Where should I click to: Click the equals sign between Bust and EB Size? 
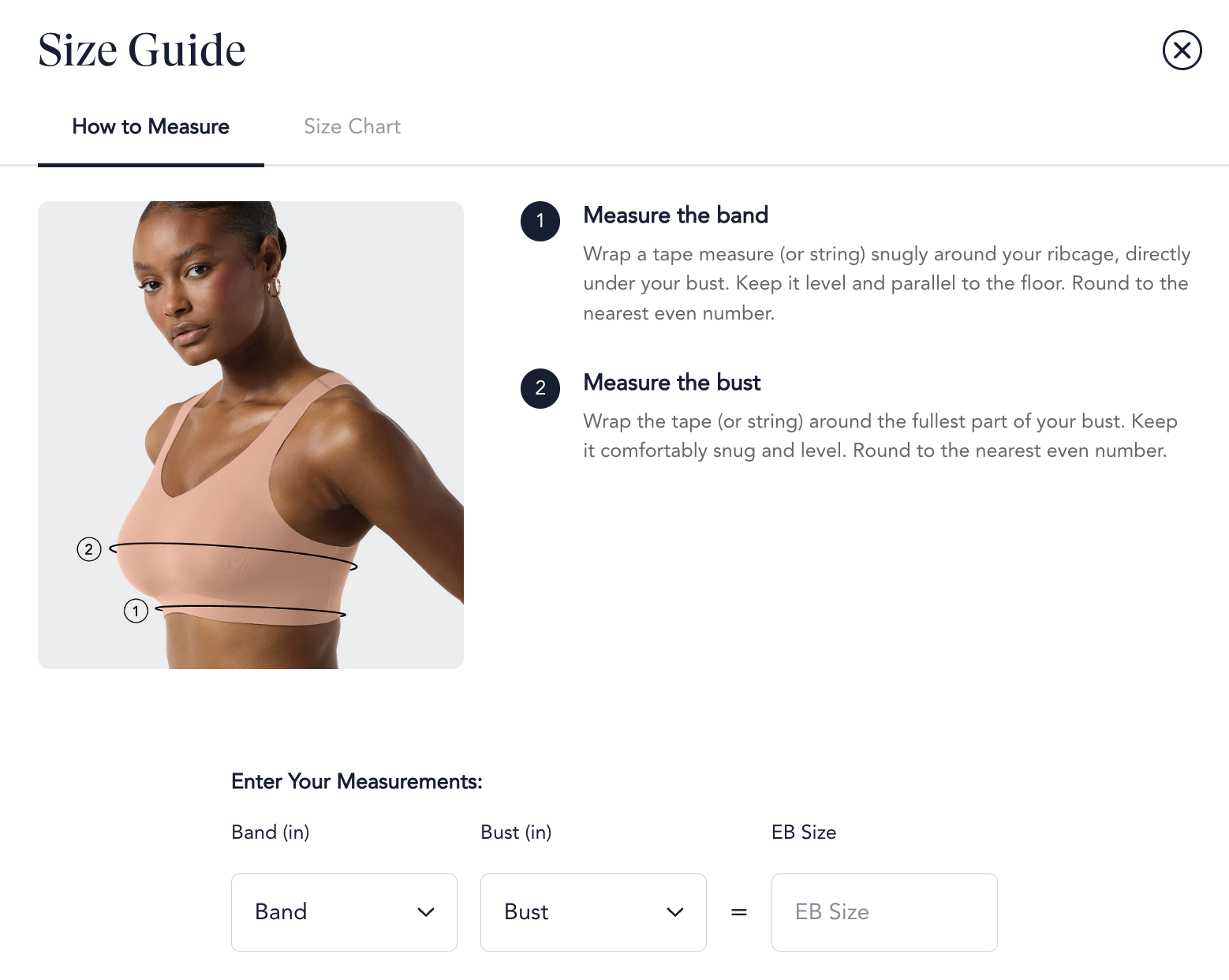tap(739, 912)
